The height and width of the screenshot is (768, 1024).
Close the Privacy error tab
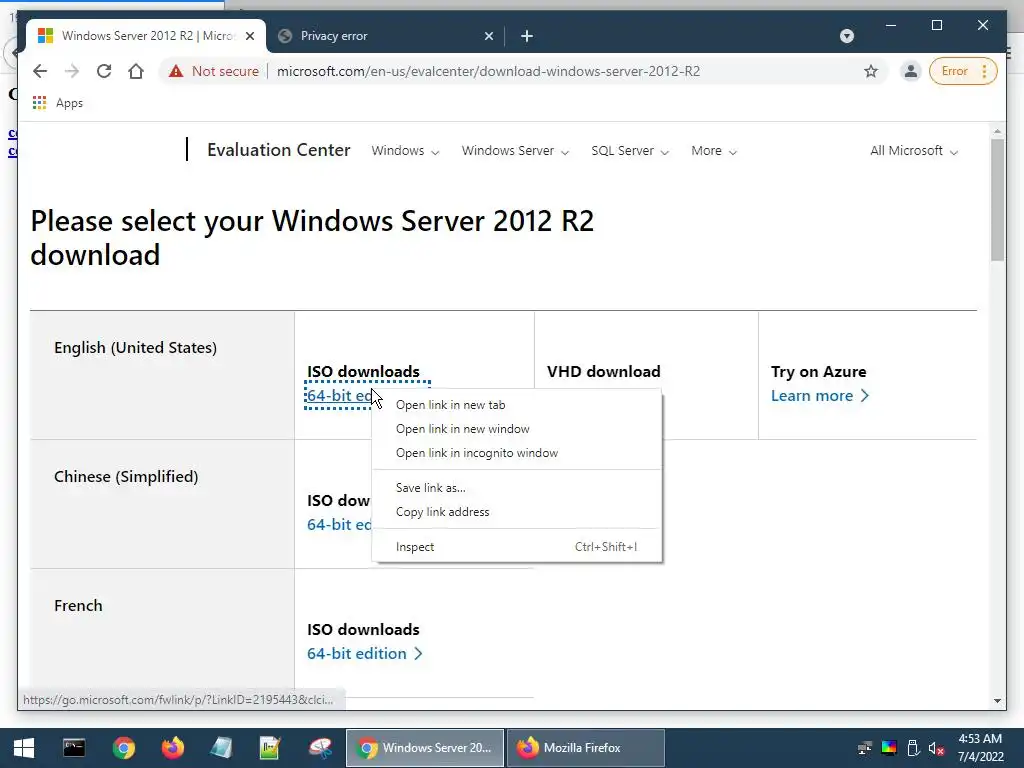[488, 36]
